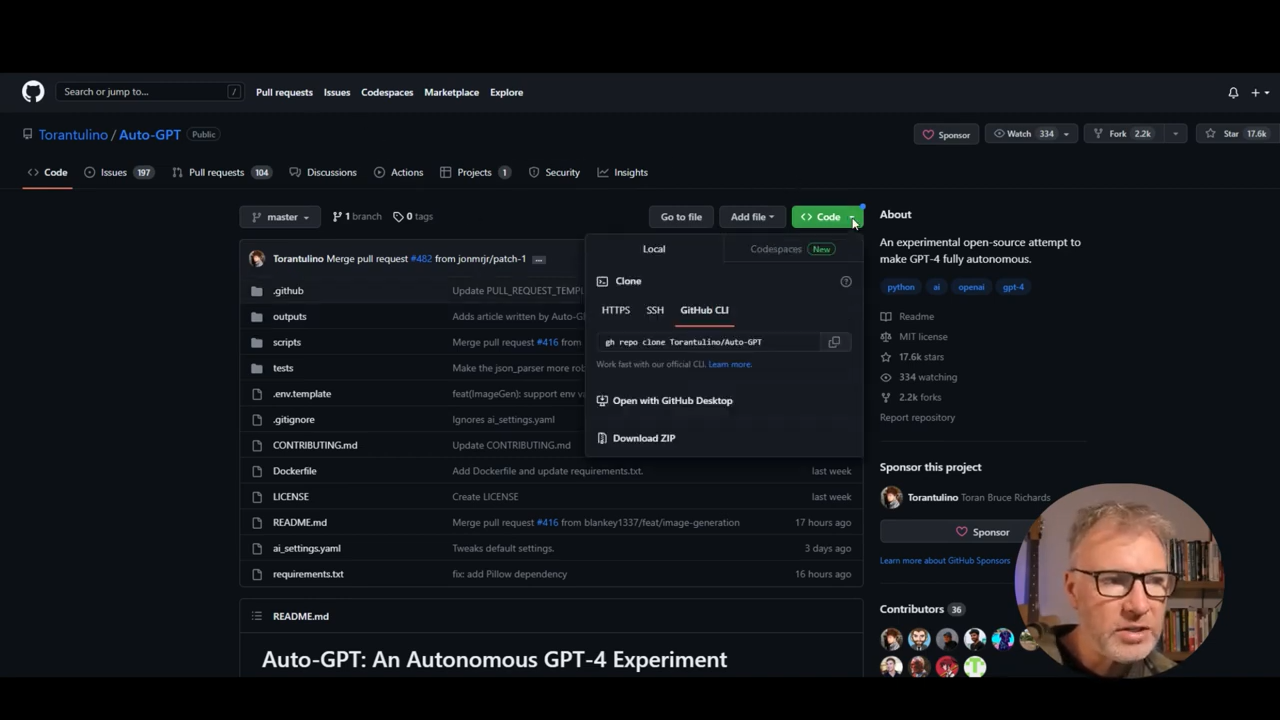Click the watching eye icon
The image size is (1280, 720).
click(x=886, y=377)
